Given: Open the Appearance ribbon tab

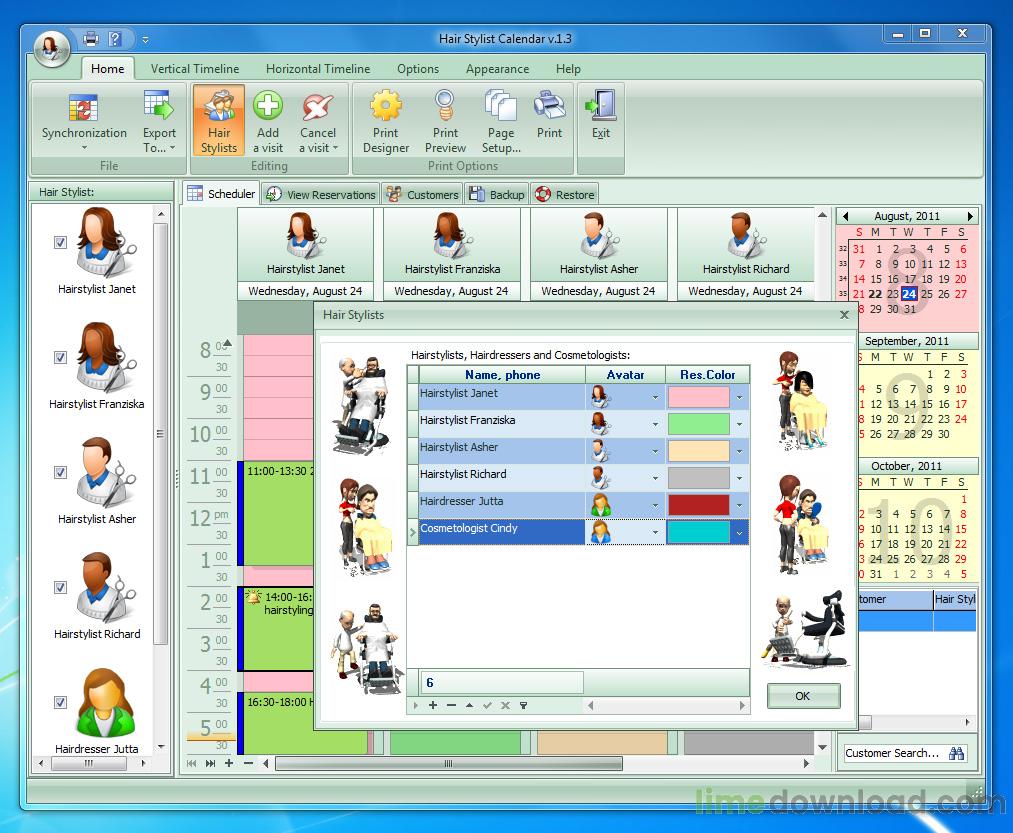Looking at the screenshot, I should coord(497,69).
